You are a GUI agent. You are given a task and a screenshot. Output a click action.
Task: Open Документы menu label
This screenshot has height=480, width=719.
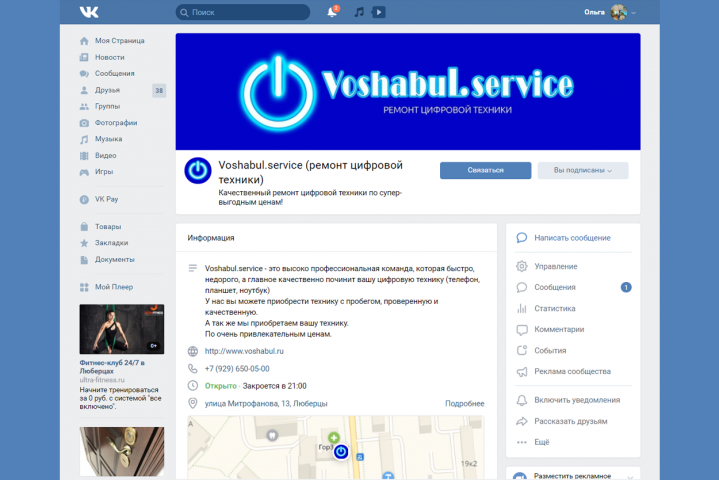(115, 259)
